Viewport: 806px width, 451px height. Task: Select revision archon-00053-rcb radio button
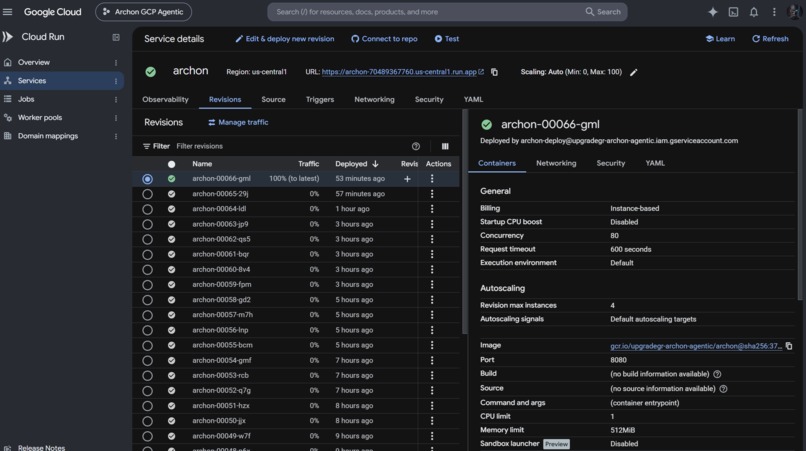click(x=148, y=376)
